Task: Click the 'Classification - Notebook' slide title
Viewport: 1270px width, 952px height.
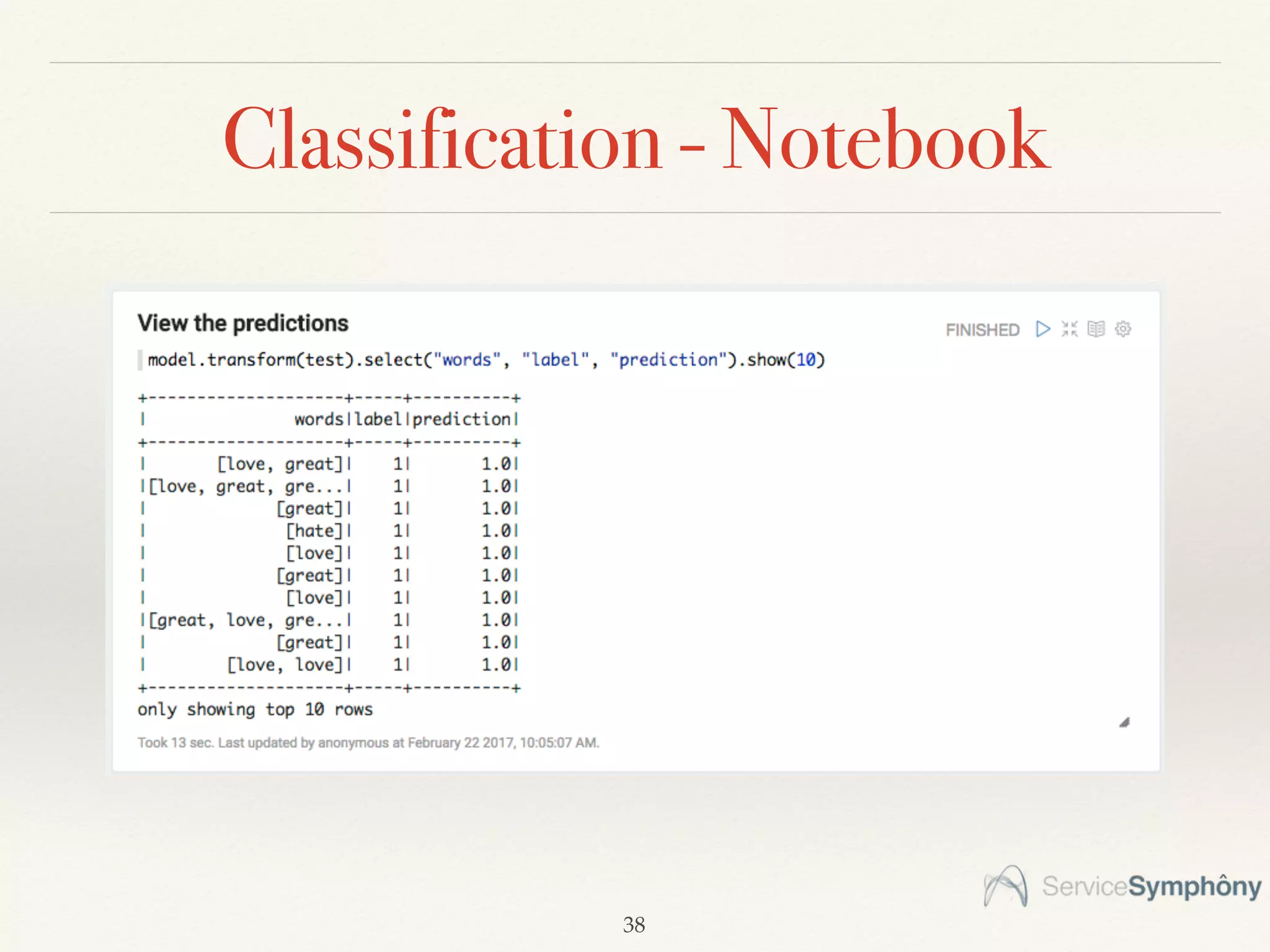Action: [636, 139]
